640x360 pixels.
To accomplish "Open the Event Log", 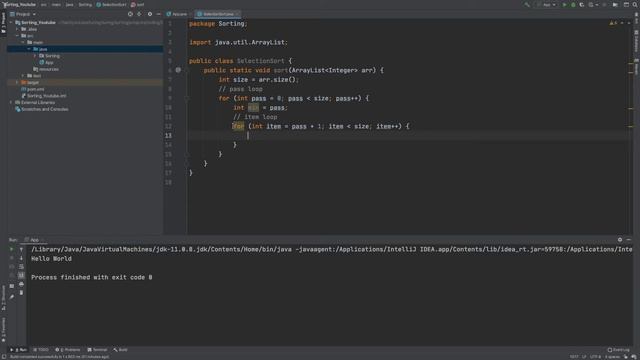I will [618, 350].
